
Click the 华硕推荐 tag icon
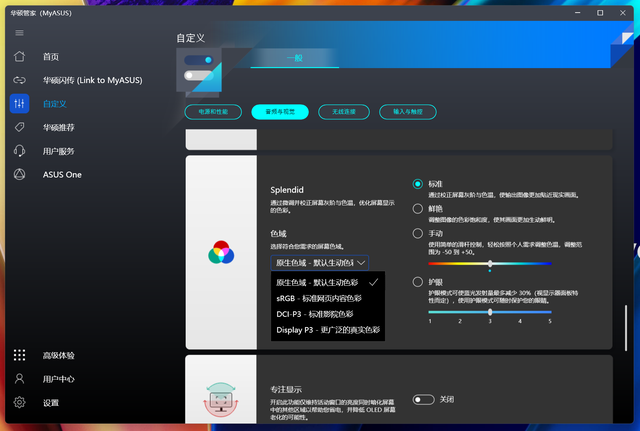point(19,127)
